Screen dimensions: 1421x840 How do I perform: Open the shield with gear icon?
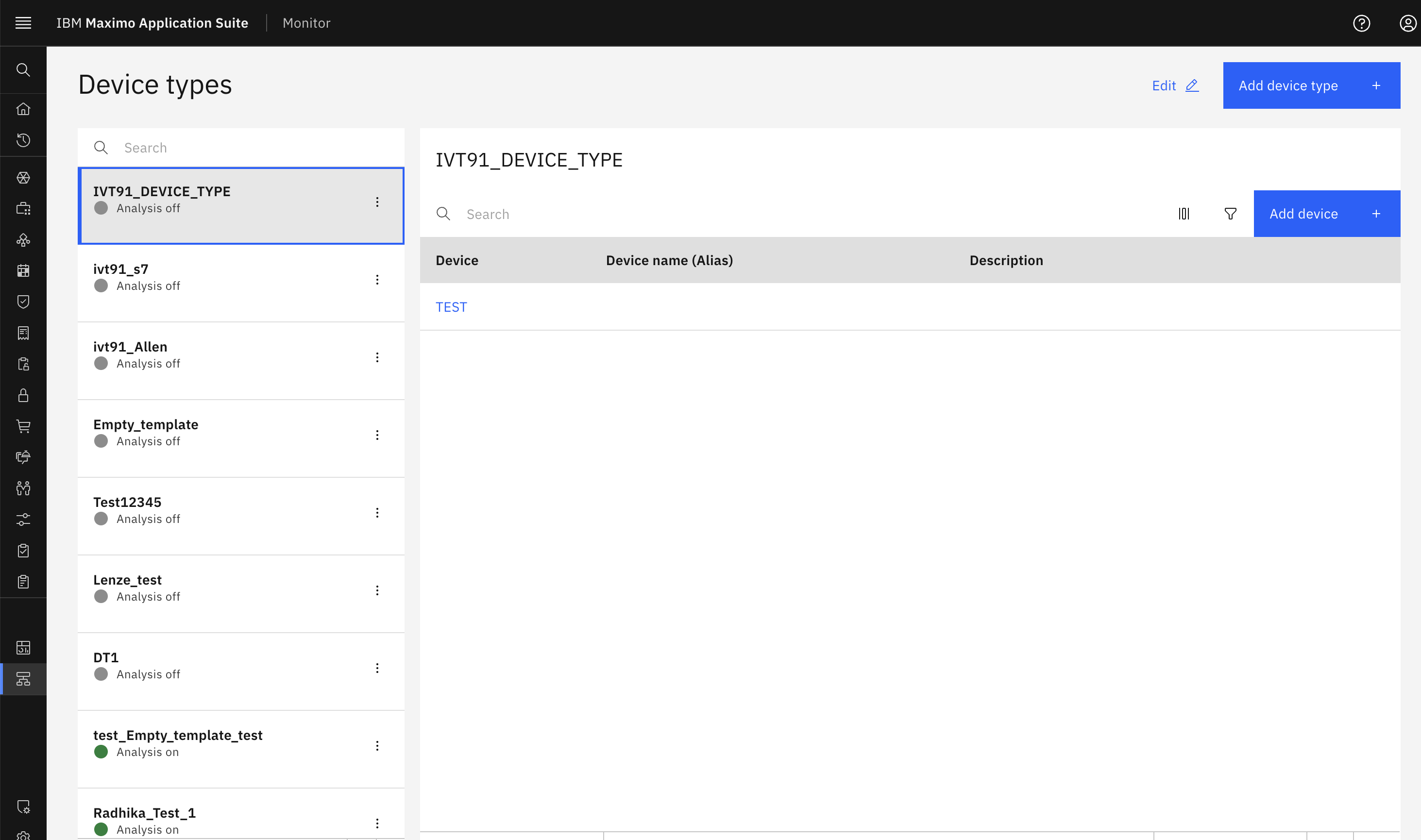coord(23,806)
